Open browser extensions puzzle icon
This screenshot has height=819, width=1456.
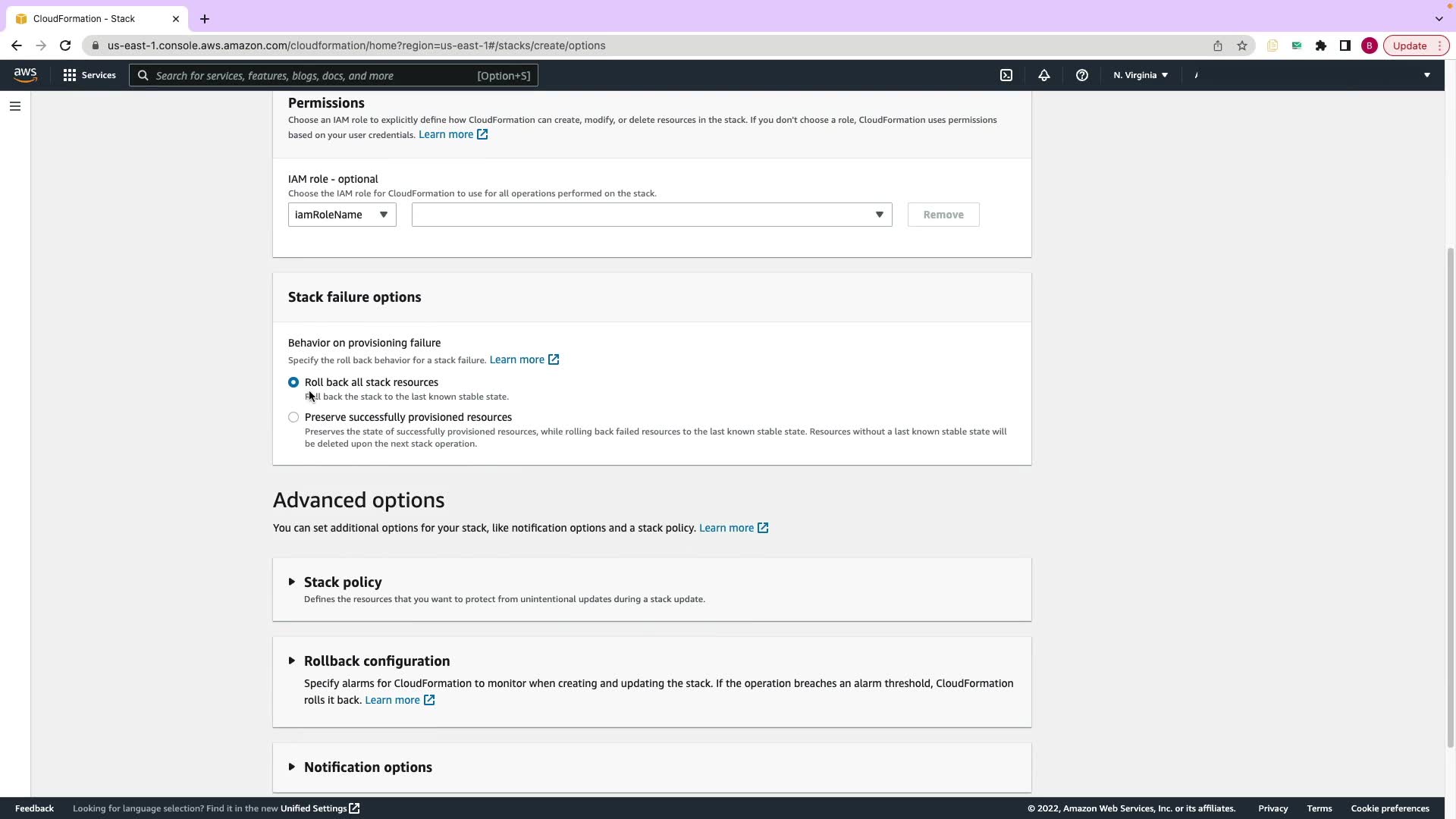[1321, 45]
